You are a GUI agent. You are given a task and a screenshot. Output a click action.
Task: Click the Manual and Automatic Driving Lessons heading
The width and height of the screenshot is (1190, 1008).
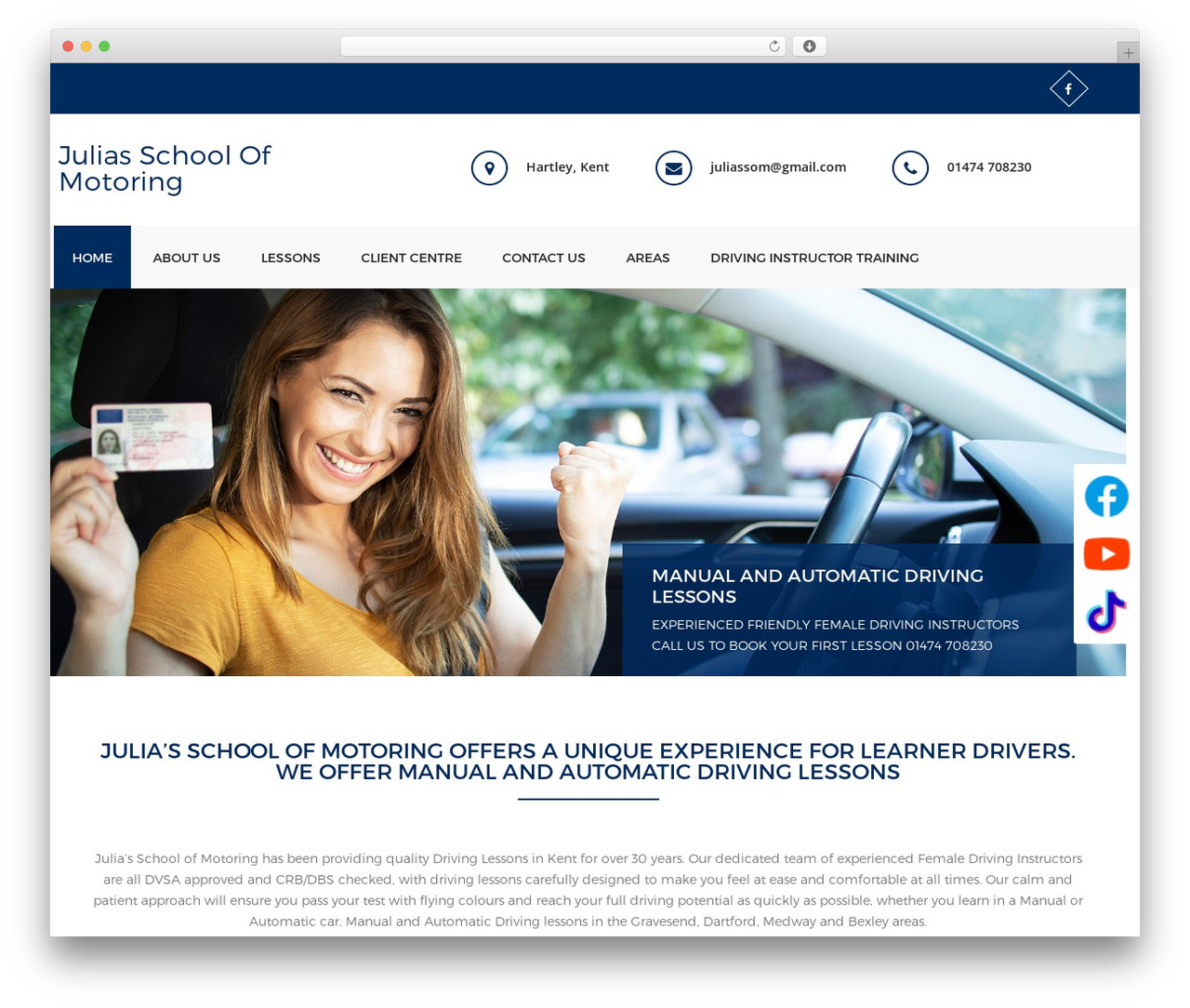817,586
